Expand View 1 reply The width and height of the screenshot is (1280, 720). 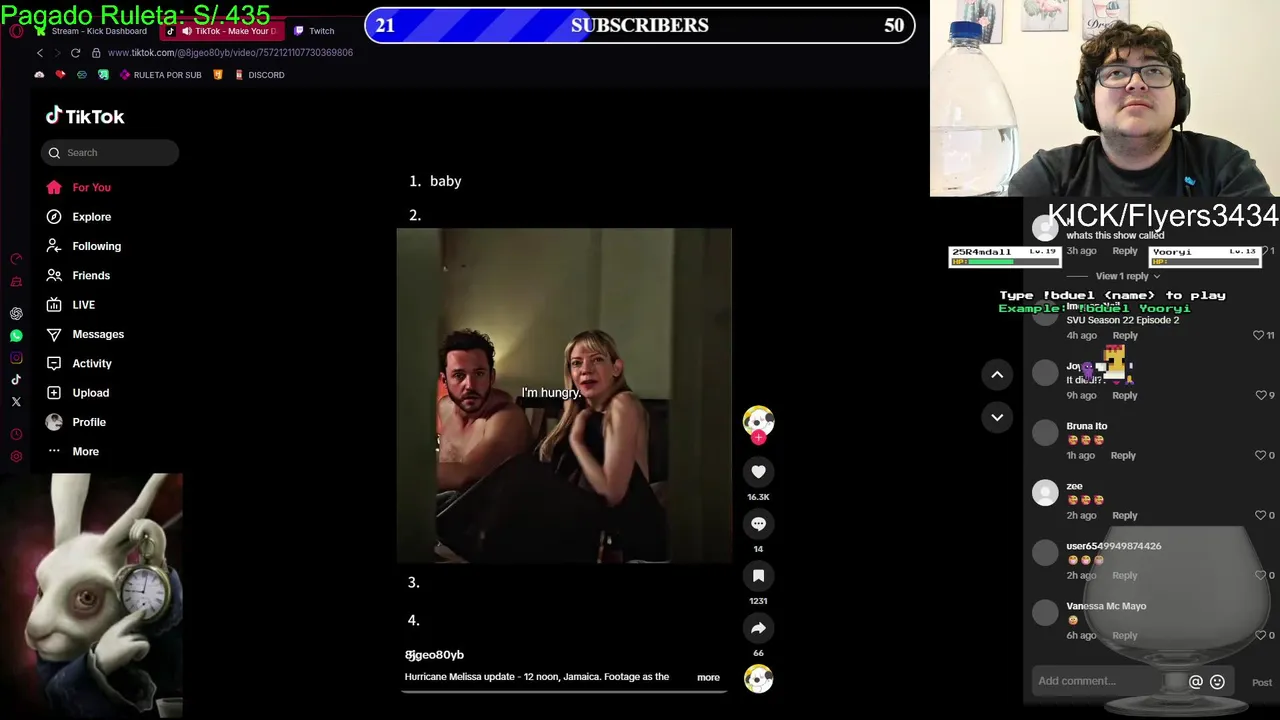pyautogui.click(x=1127, y=276)
